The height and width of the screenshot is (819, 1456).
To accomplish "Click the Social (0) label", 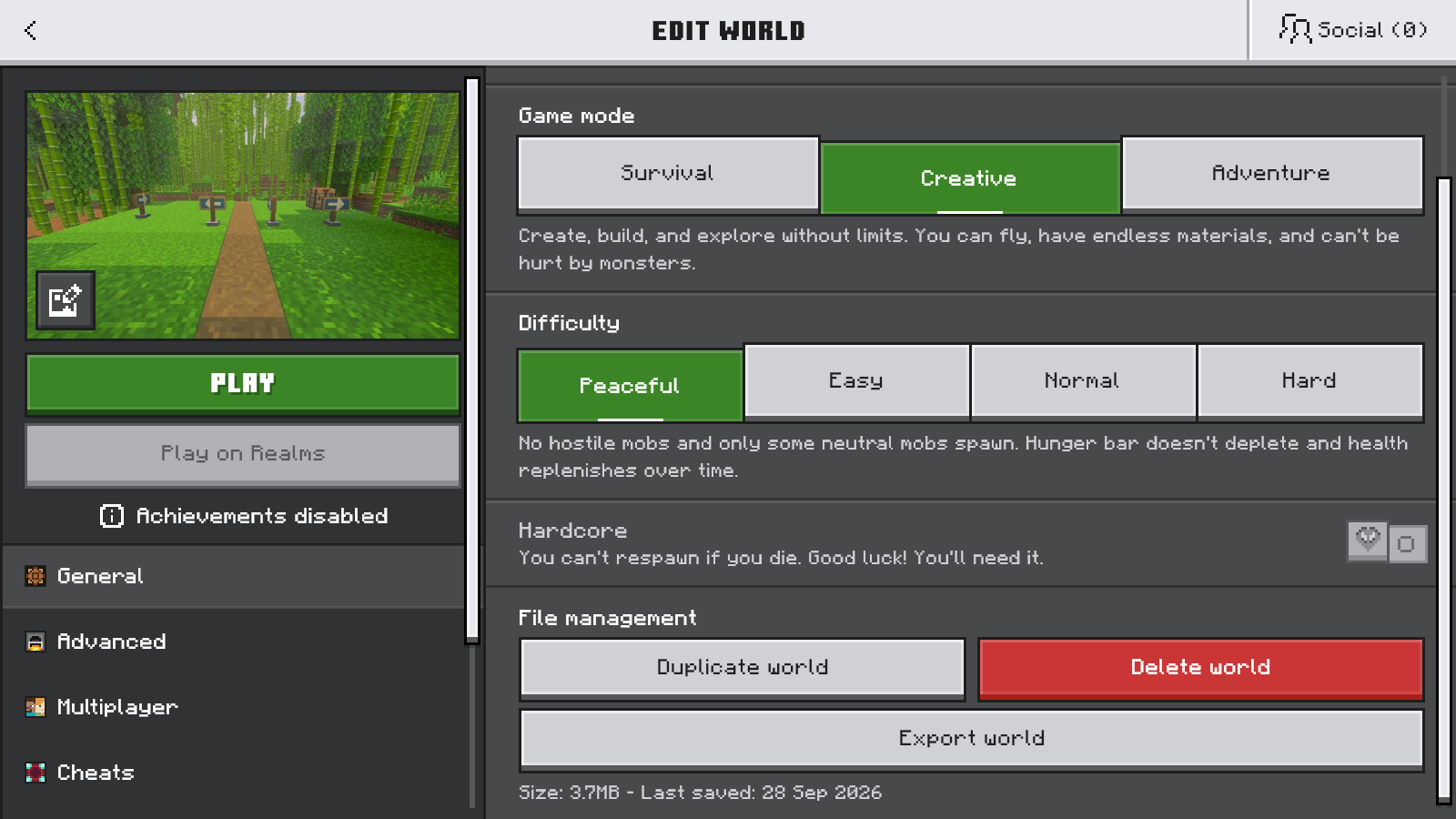I will pyautogui.click(x=1372, y=30).
